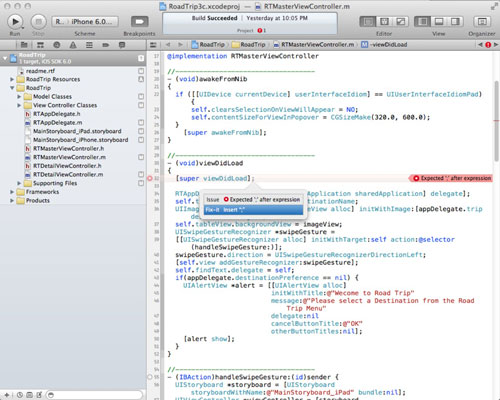Open the Organizer window
The image size is (500, 400).
point(482,22)
